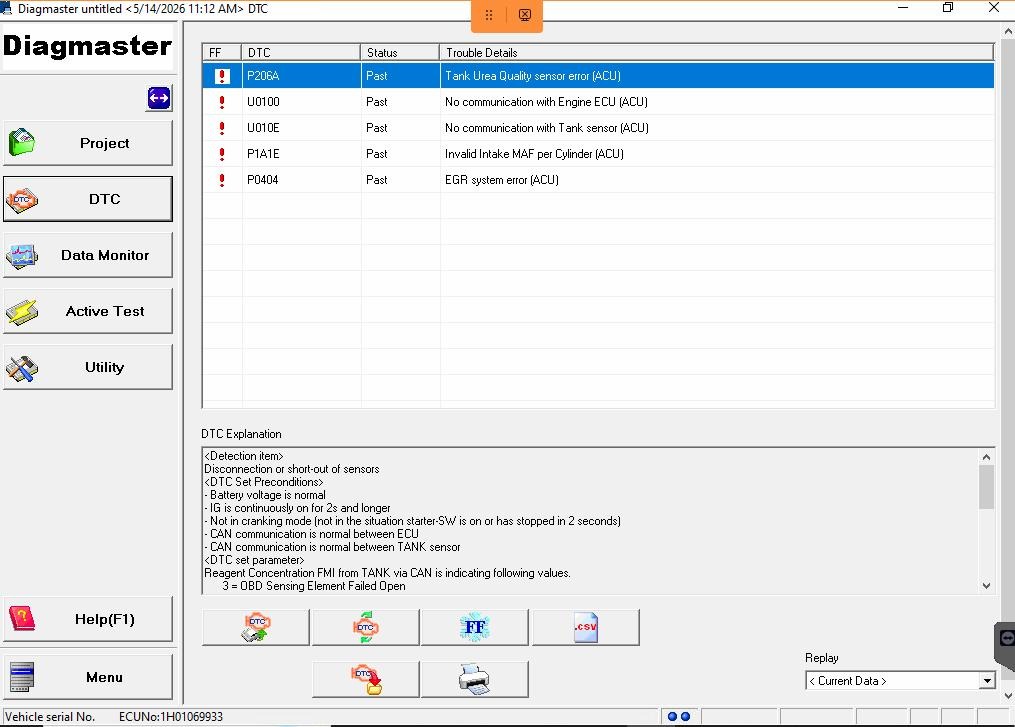Open the Utility section
The height and width of the screenshot is (727, 1015).
pyautogui.click(x=88, y=367)
